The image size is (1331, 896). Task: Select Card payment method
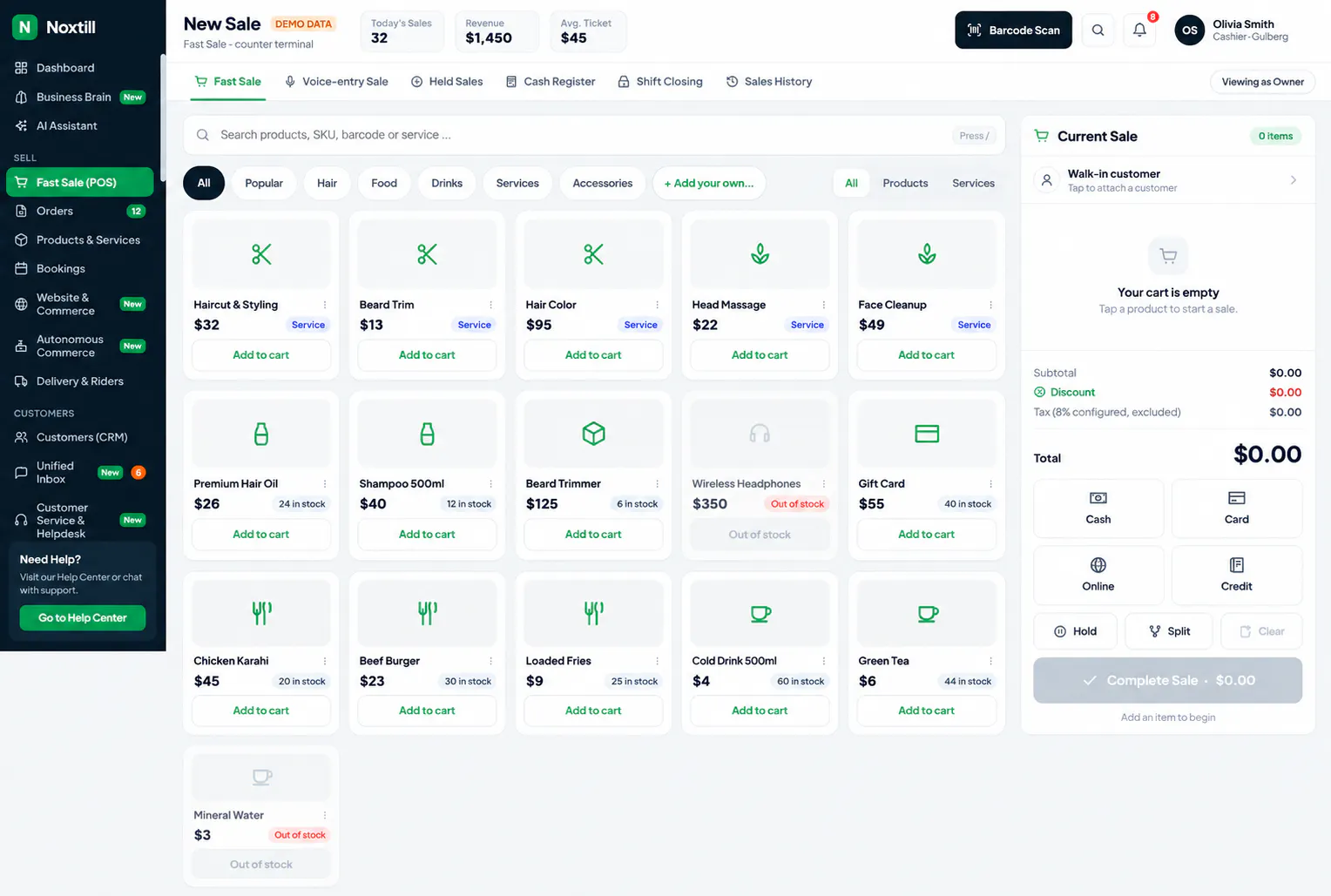(x=1236, y=509)
